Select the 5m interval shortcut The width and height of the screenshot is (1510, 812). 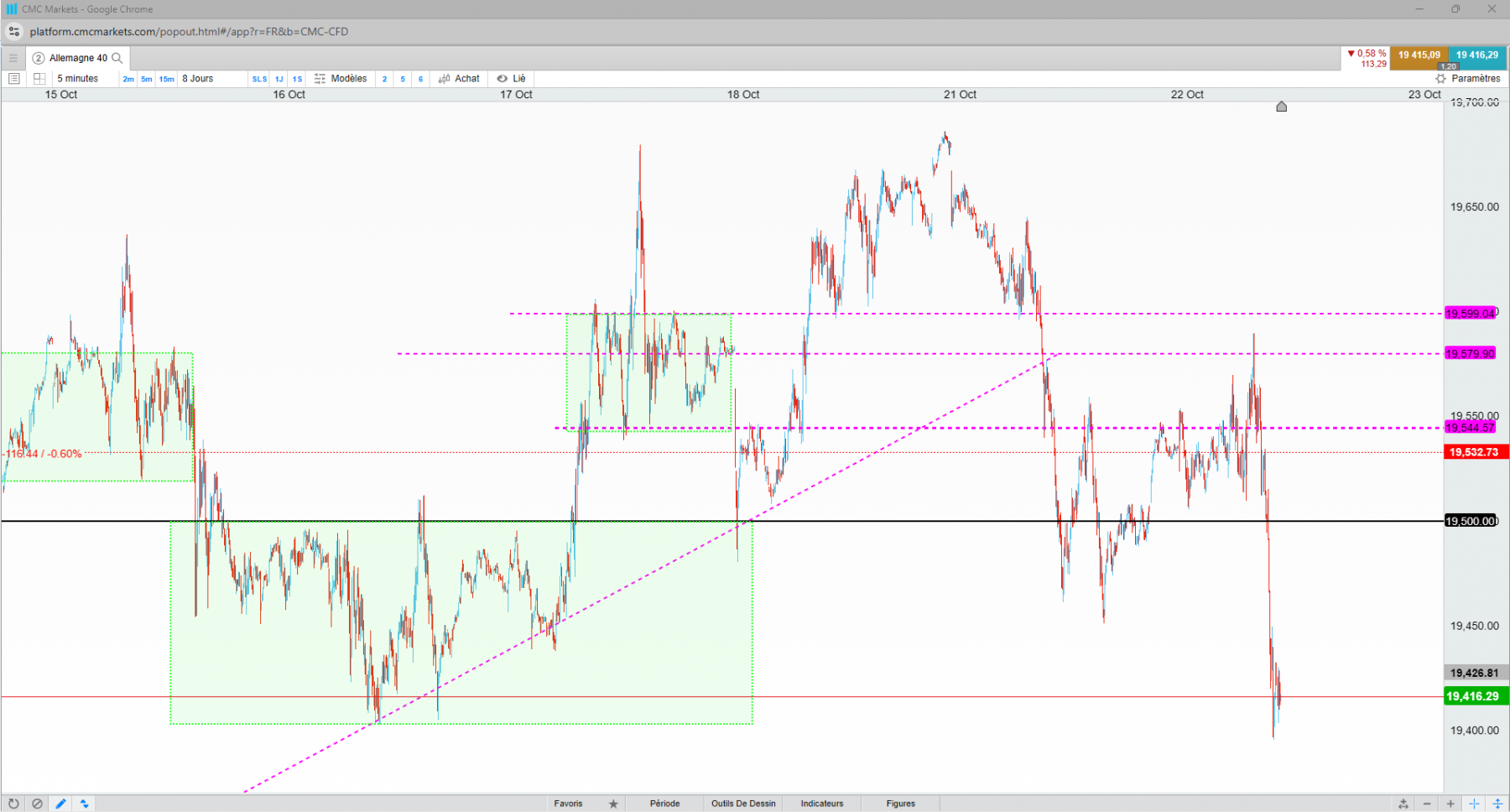(147, 79)
